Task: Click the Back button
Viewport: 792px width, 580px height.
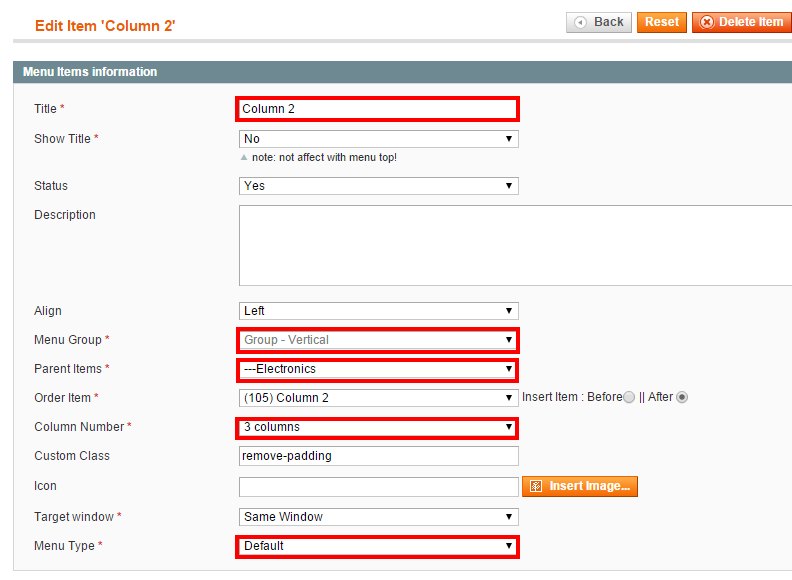Action: [x=599, y=22]
